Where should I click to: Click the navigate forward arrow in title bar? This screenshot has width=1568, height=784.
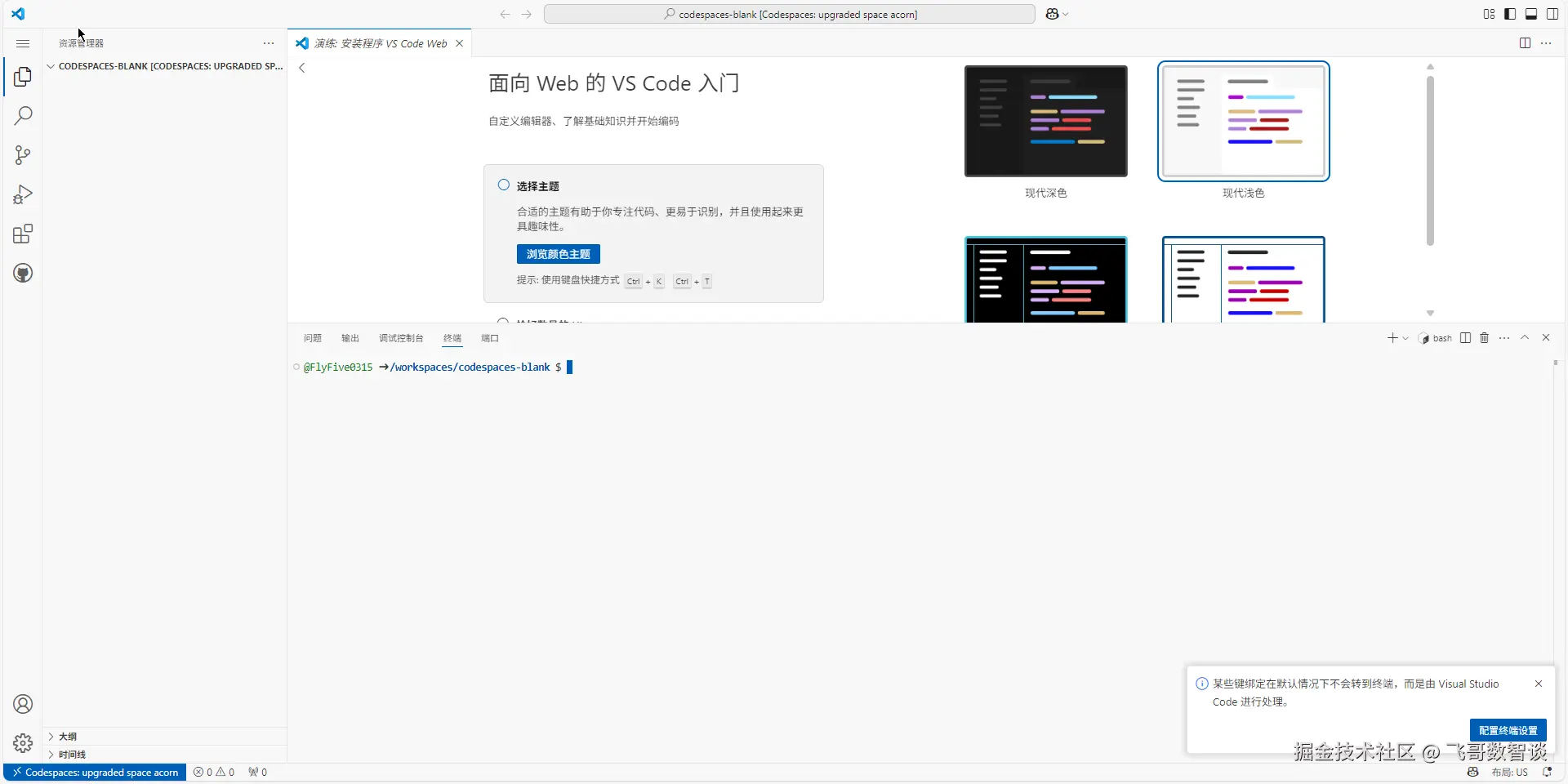pyautogui.click(x=527, y=14)
